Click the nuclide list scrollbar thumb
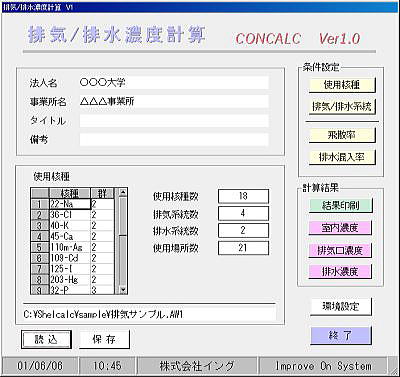The image size is (400, 377). (123, 217)
